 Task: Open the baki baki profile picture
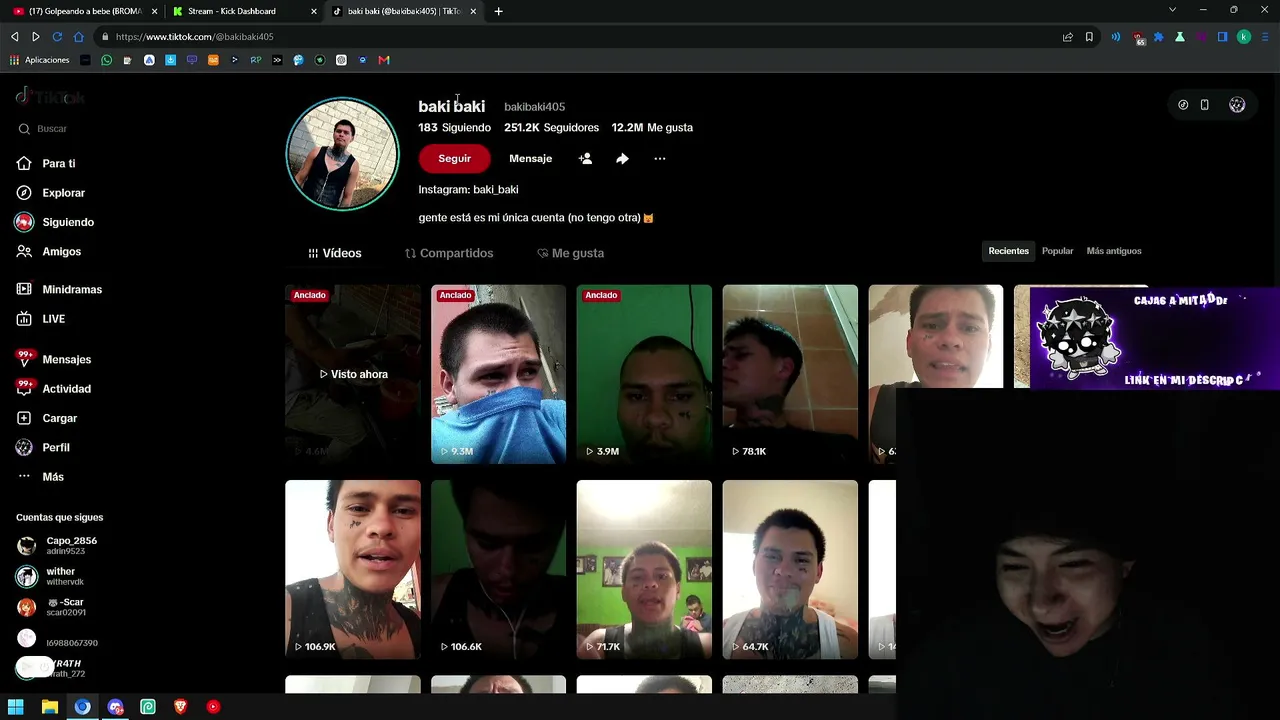(x=343, y=154)
